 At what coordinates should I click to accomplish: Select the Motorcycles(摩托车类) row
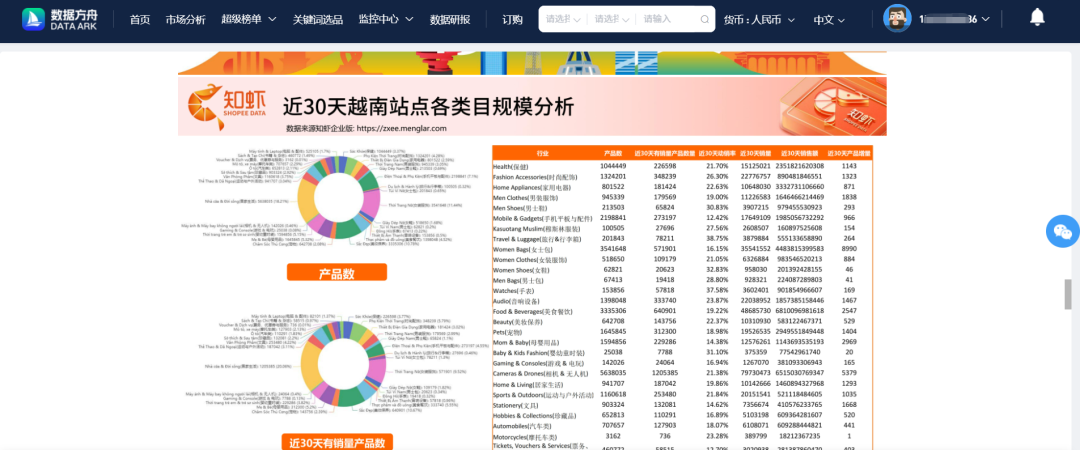(x=683, y=436)
